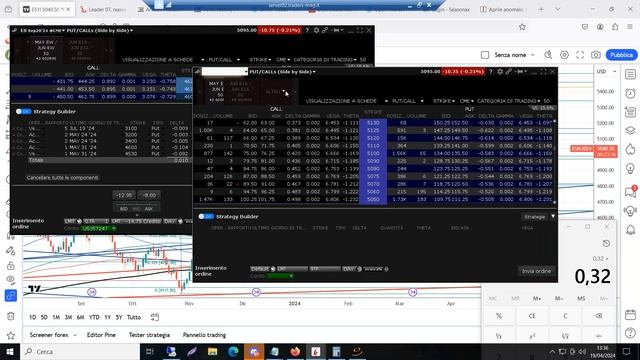Viewport: 640px width, 360px height.
Task: Open File Explorer from the taskbar
Action: 212,351
